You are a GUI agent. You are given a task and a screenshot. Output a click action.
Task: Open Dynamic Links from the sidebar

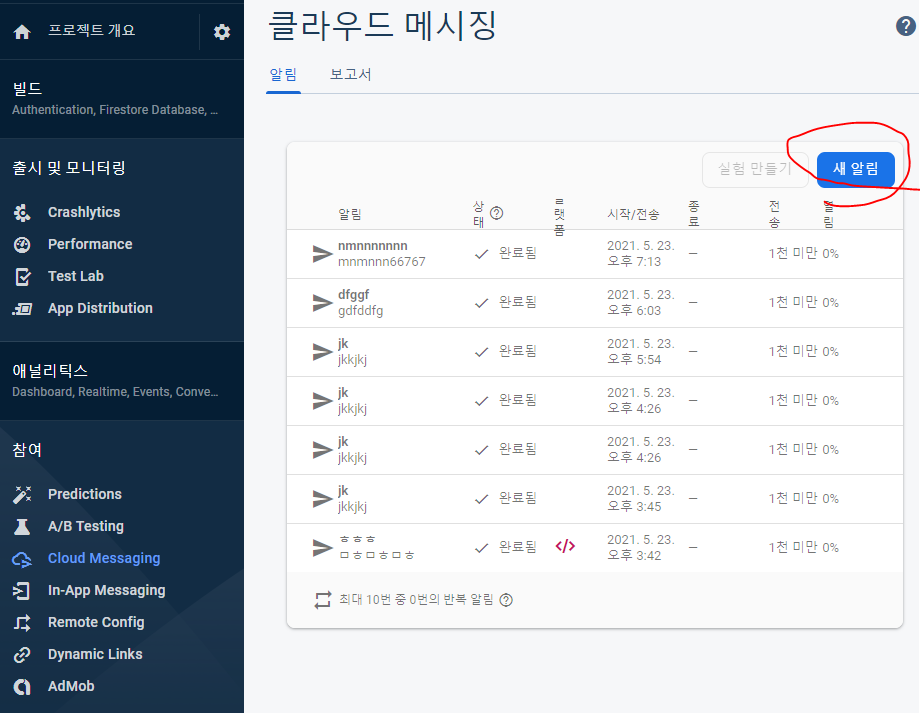click(95, 654)
